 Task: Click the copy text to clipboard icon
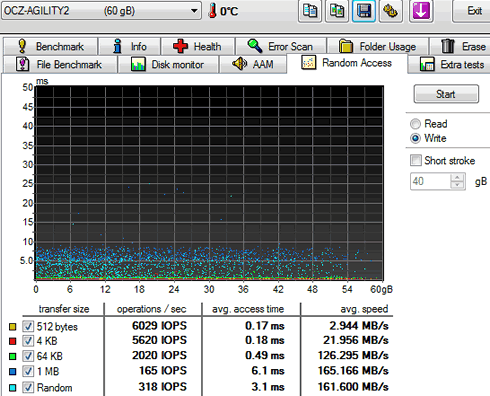tap(310, 11)
